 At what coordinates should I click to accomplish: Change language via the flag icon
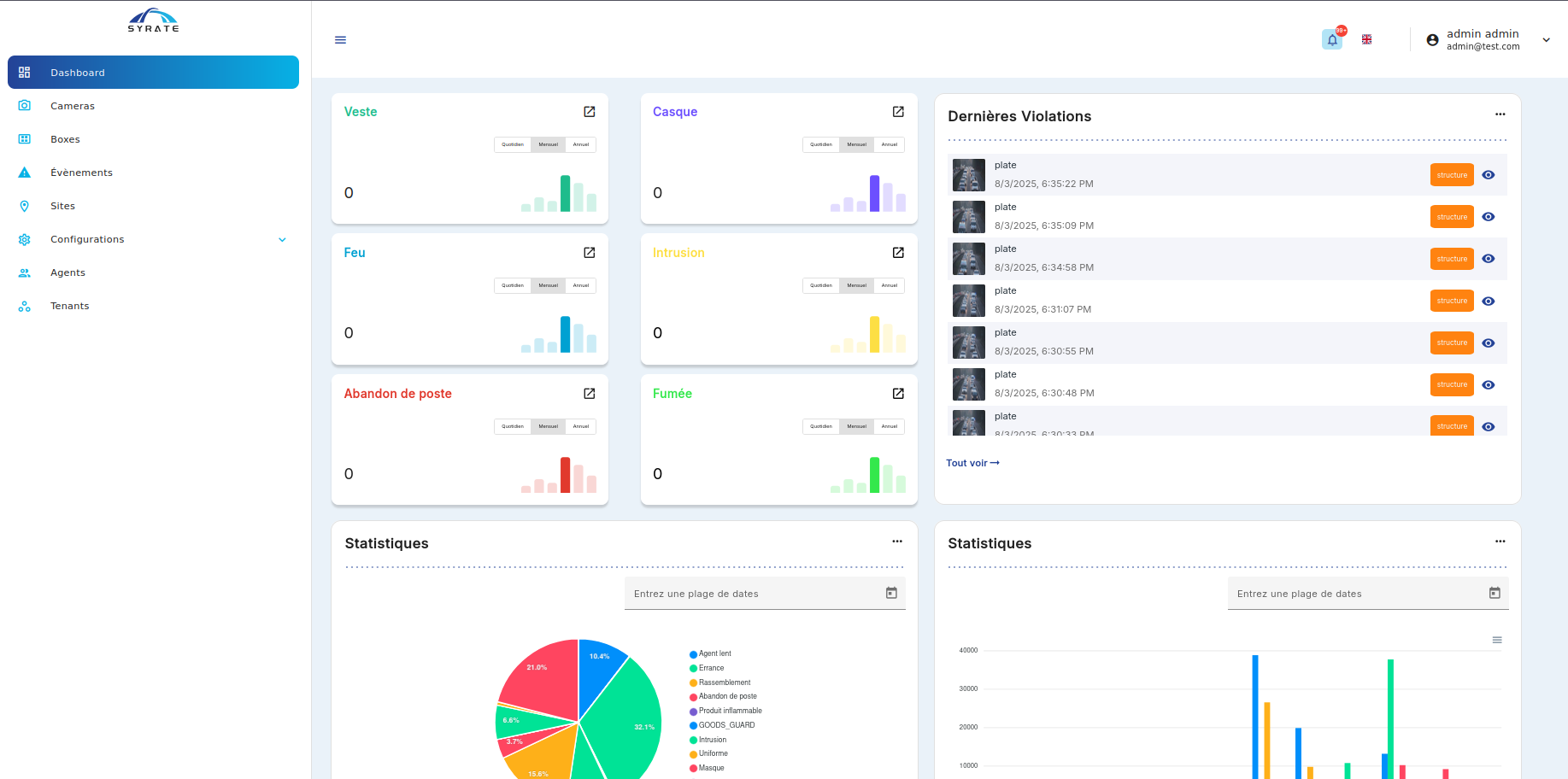click(x=1367, y=39)
